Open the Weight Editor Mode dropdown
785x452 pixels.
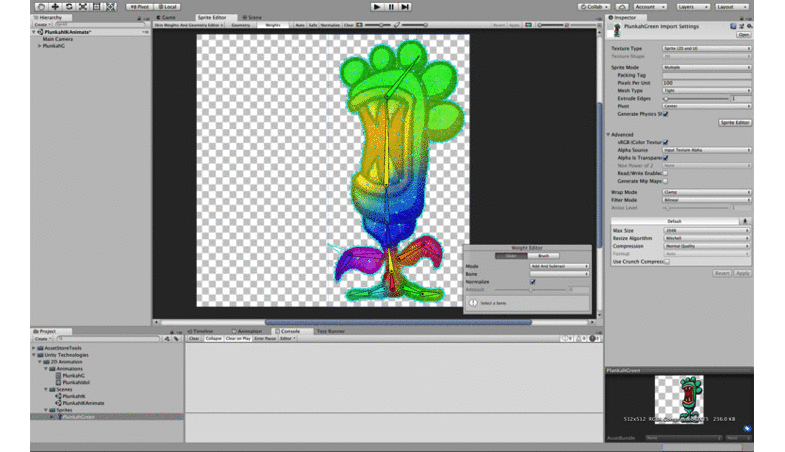coord(559,266)
